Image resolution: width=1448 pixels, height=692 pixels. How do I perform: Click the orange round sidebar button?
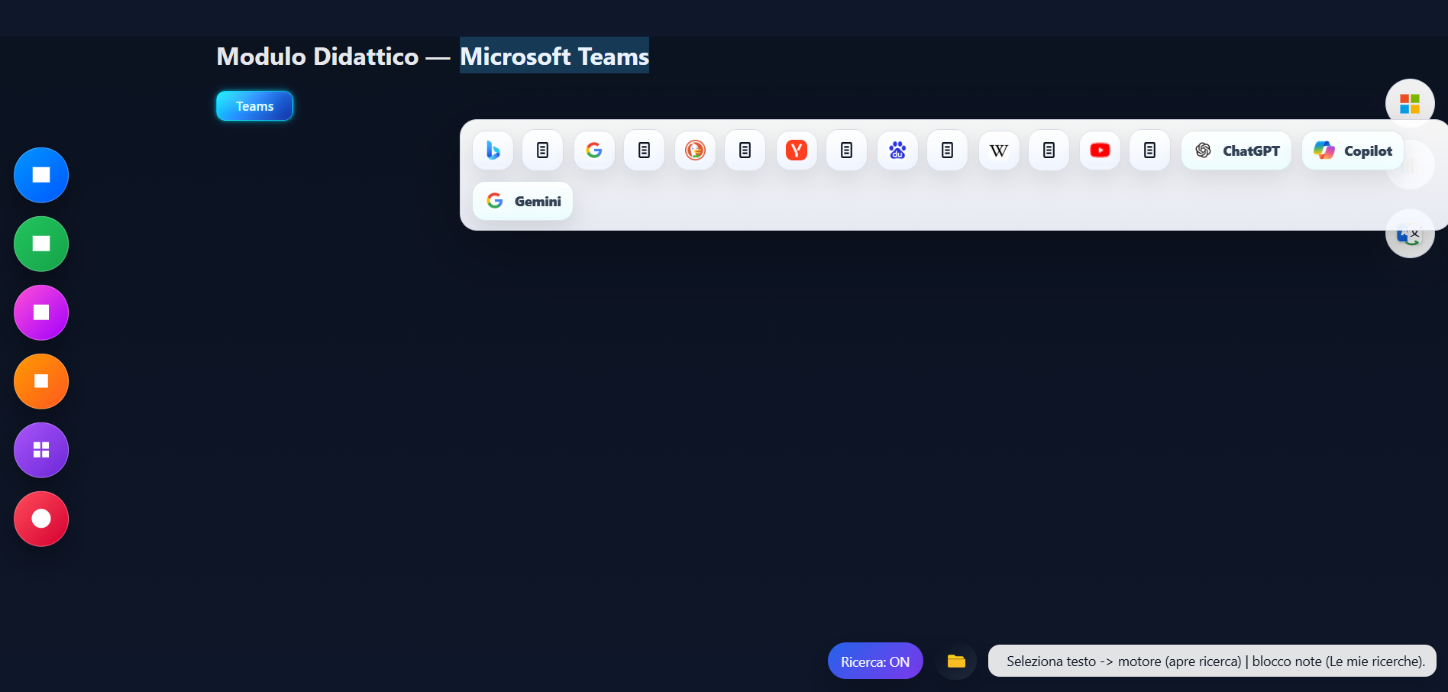[41, 381]
